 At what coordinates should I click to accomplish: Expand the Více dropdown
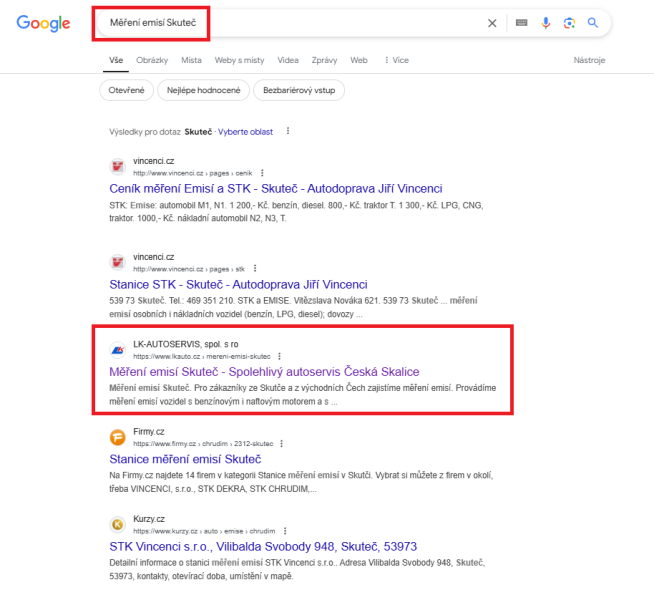coord(397,60)
